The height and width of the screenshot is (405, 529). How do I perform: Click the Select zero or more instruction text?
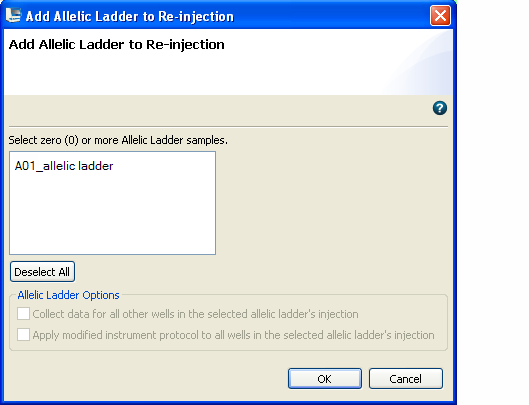(x=118, y=140)
